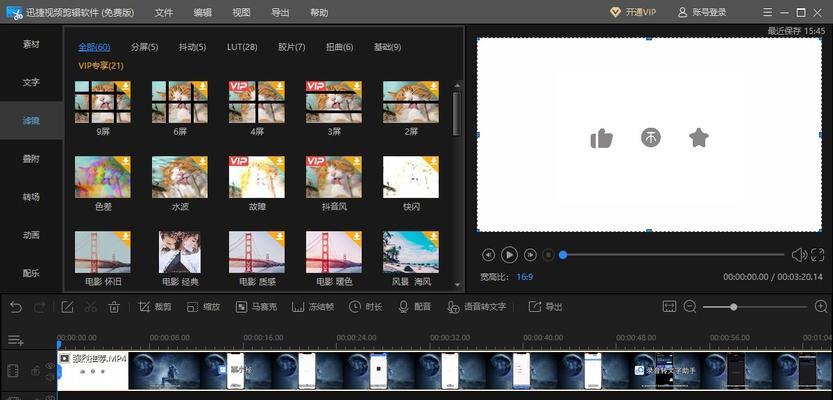This screenshot has width=833, height=400.
Task: Open the 文件 menu
Action: 164,12
